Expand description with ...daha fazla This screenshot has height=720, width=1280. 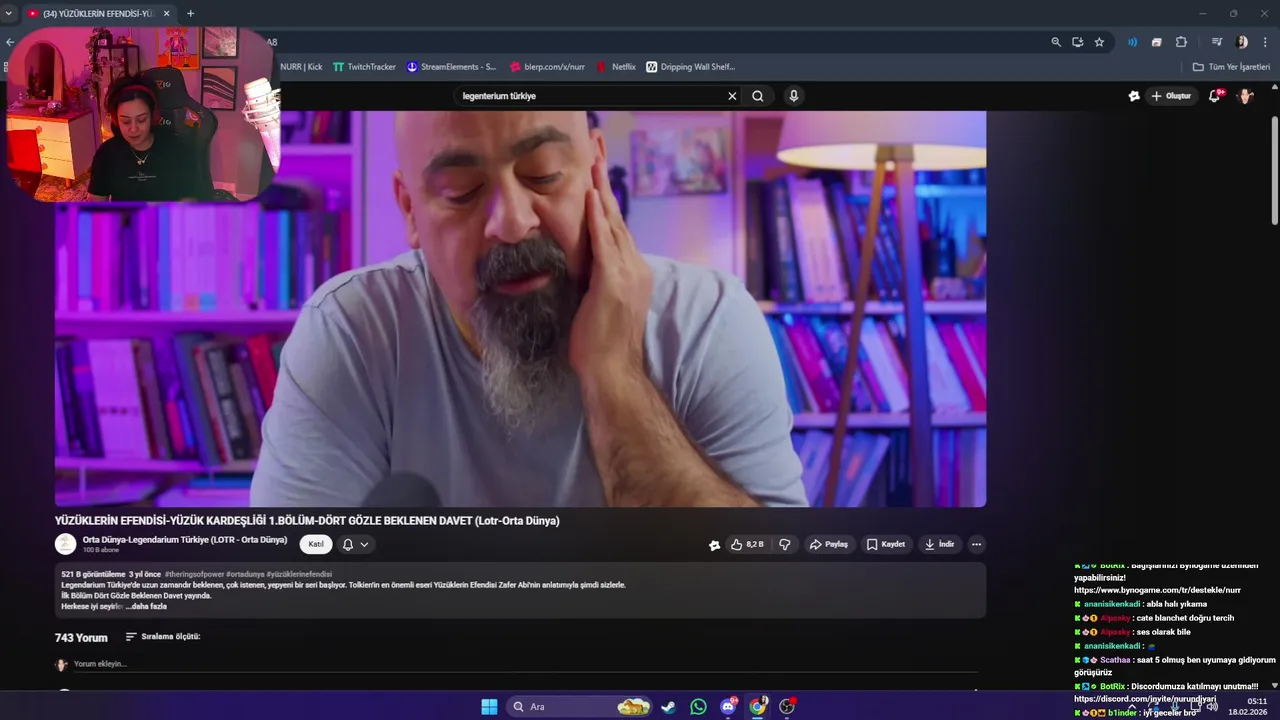pyautogui.click(x=146, y=606)
